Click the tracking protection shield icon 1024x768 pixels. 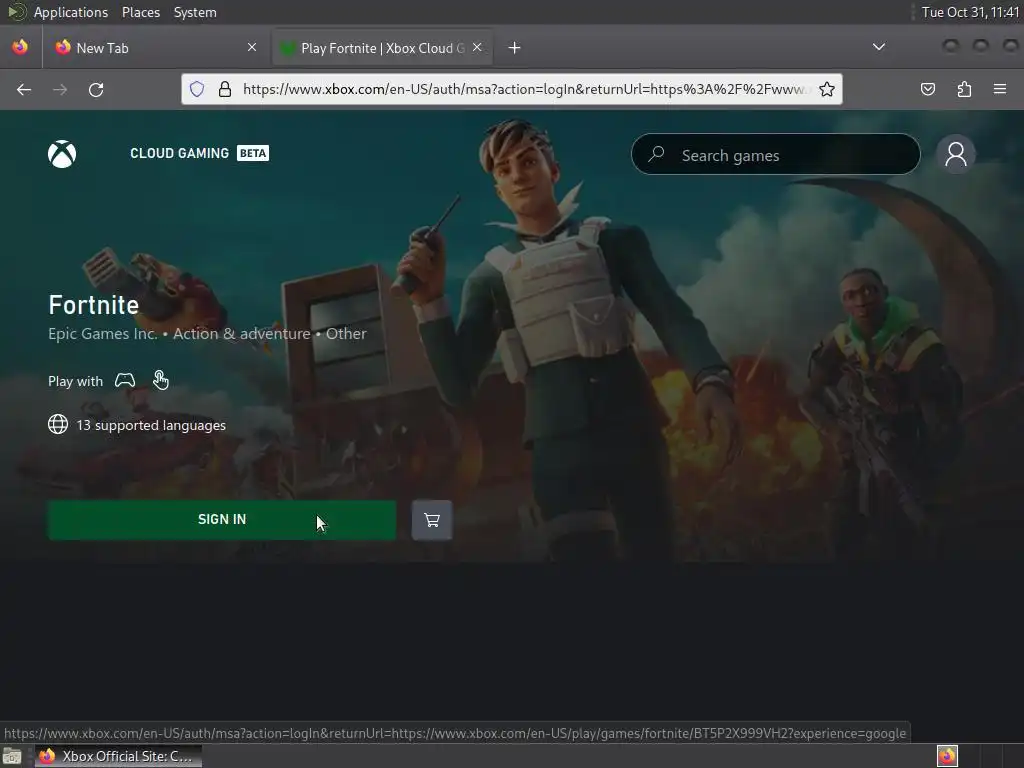pyautogui.click(x=197, y=89)
